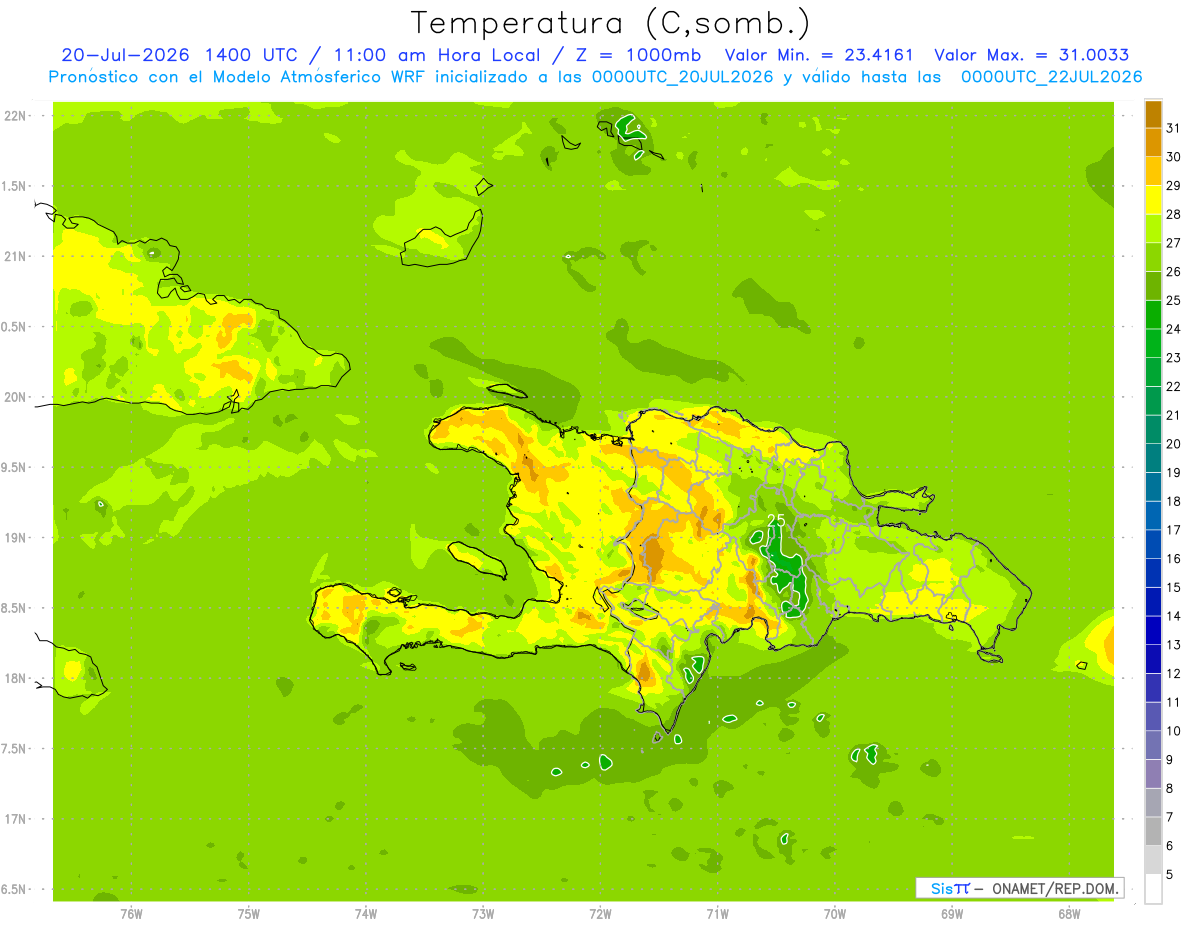Select the "20-Jul-2026 1400 UTC" date text
This screenshot has height=927, width=1200.
point(179,55)
